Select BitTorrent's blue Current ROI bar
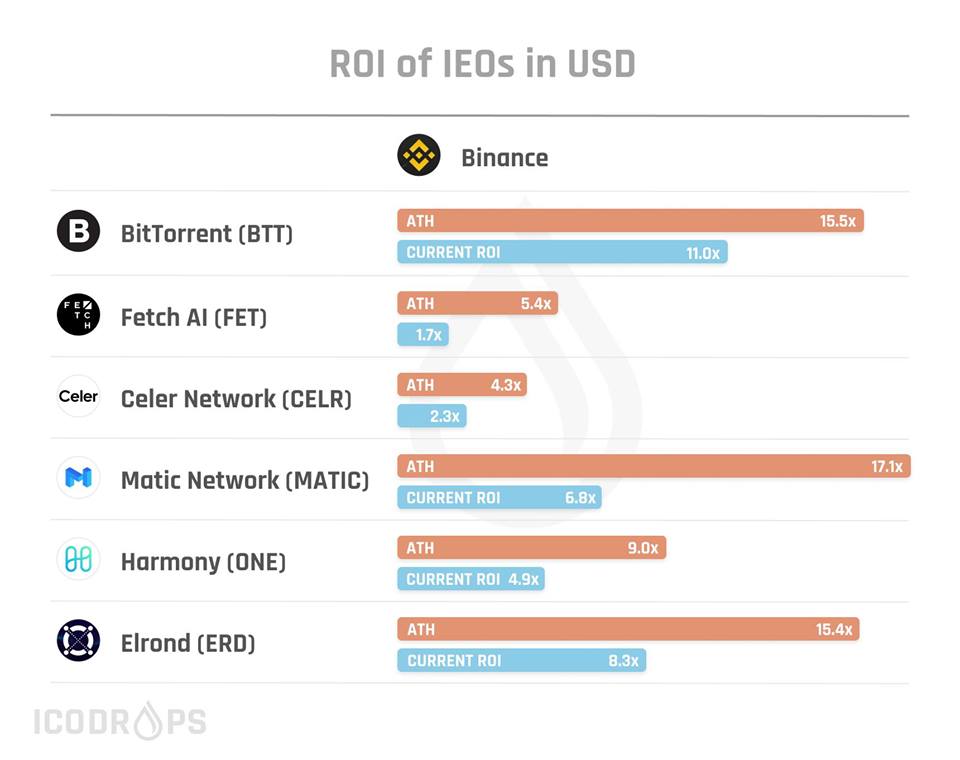 tap(562, 252)
